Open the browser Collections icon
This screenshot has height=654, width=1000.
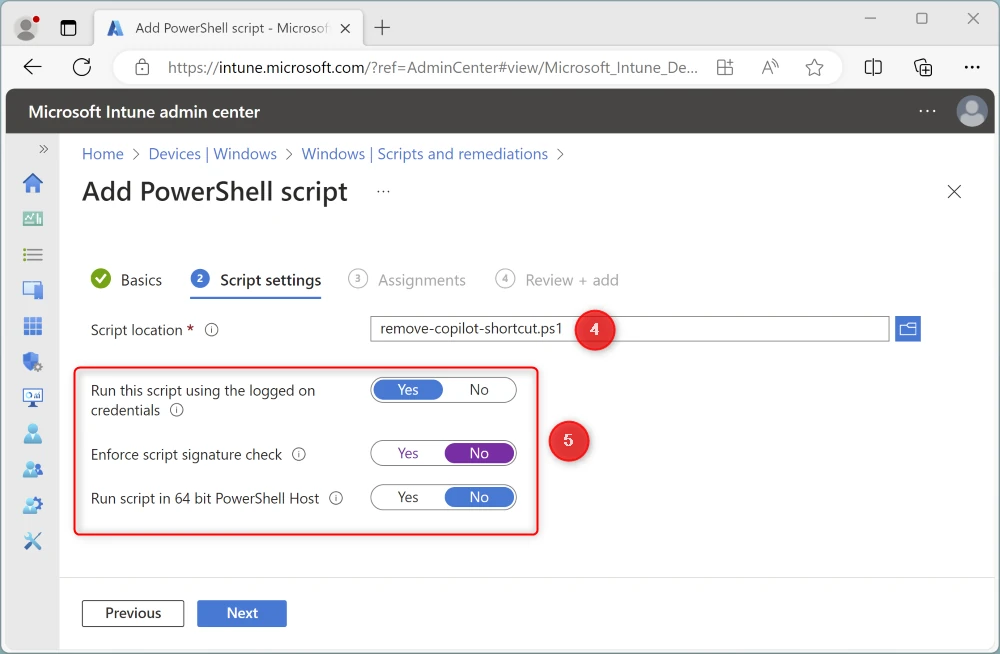tap(922, 67)
